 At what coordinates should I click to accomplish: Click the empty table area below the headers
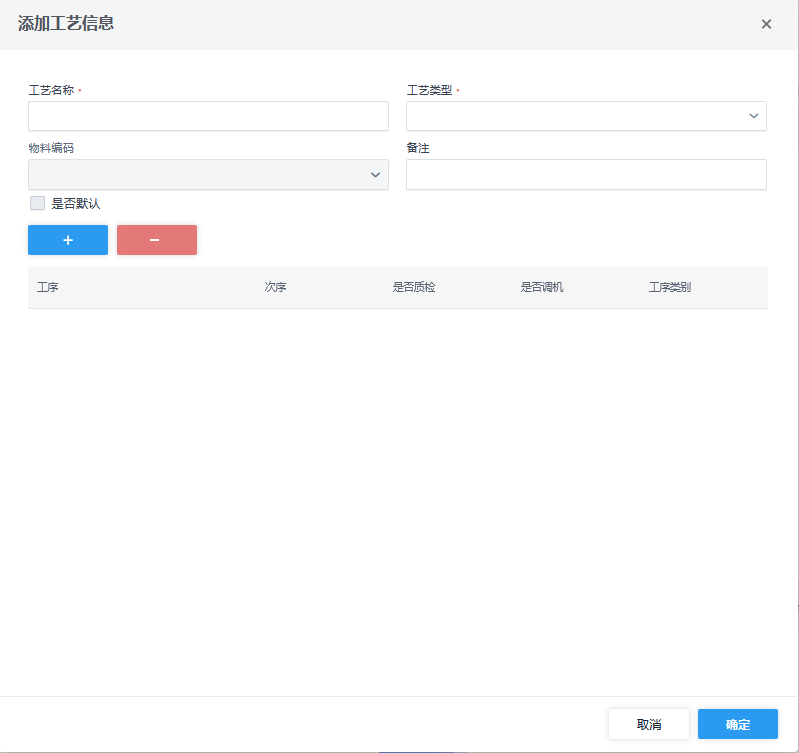[x=398, y=480]
